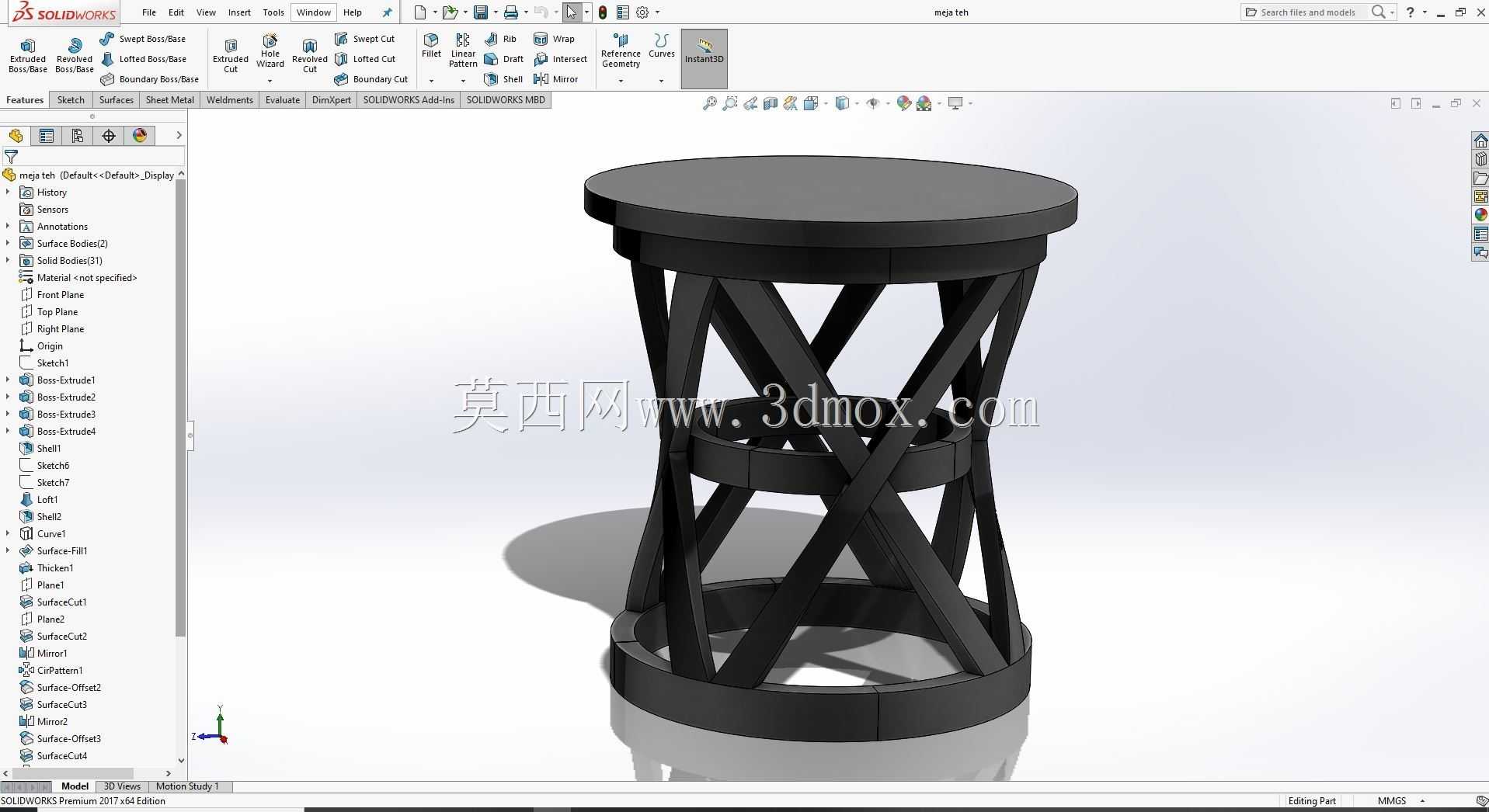
Task: Expand the Surface Bodies(2) folder
Action: [x=8, y=243]
